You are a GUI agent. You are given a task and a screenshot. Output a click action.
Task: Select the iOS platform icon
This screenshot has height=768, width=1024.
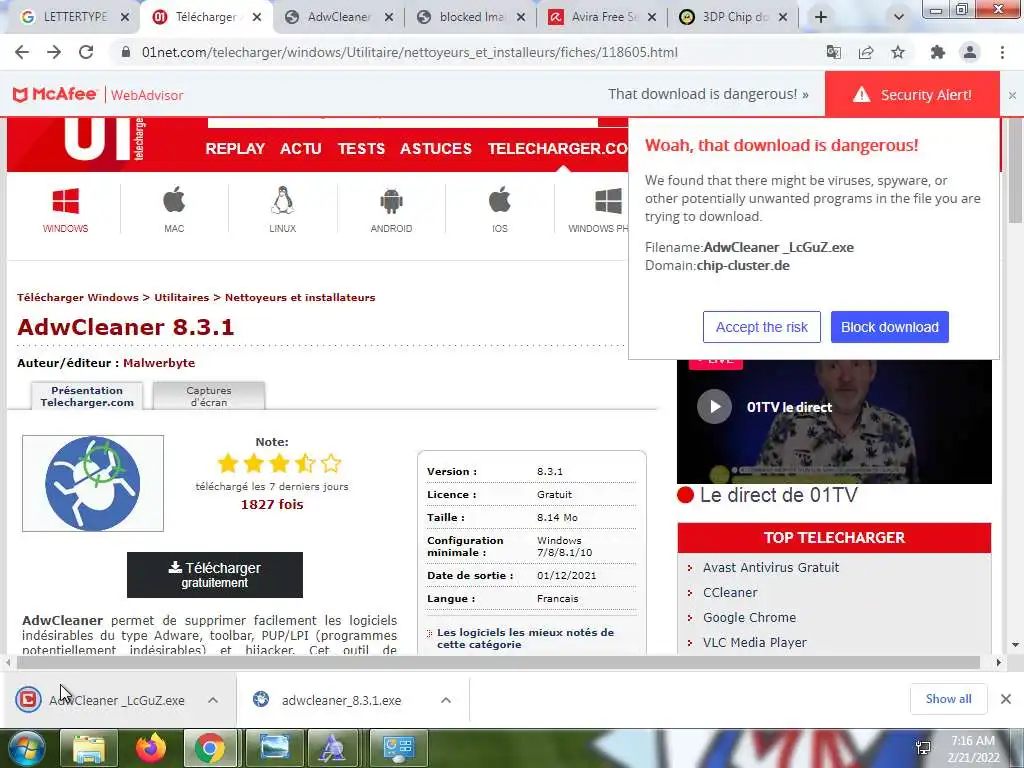pos(500,210)
